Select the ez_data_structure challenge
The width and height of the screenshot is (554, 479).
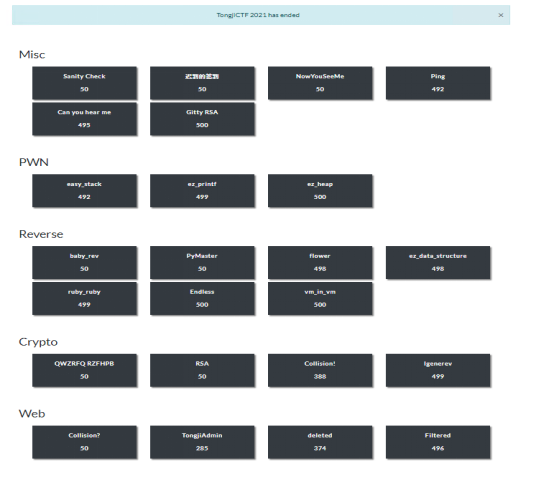(x=438, y=263)
